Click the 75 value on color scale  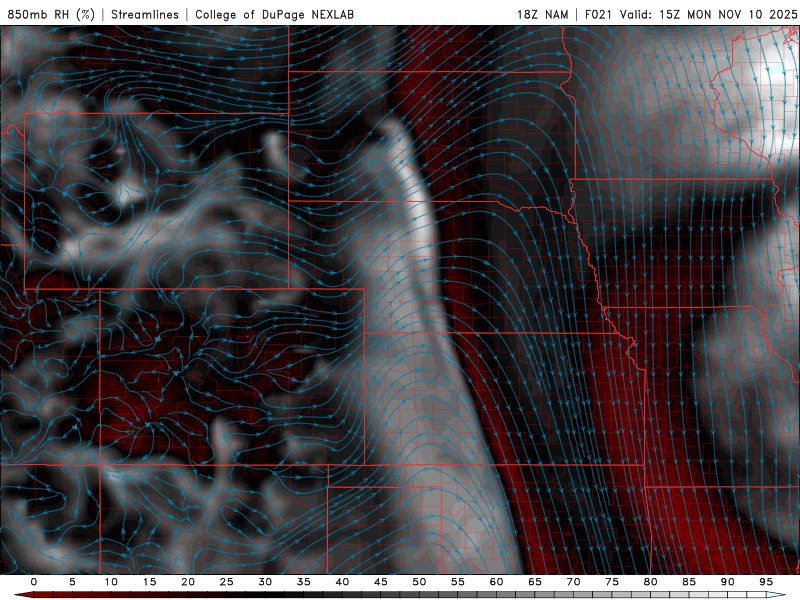[612, 582]
